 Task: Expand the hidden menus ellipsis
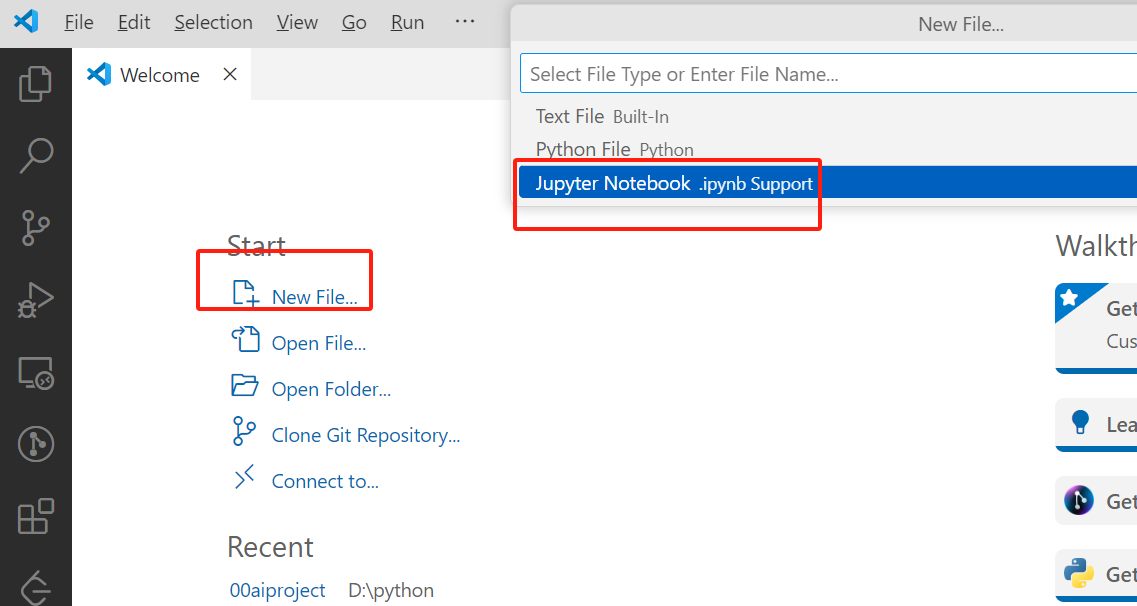(x=465, y=22)
